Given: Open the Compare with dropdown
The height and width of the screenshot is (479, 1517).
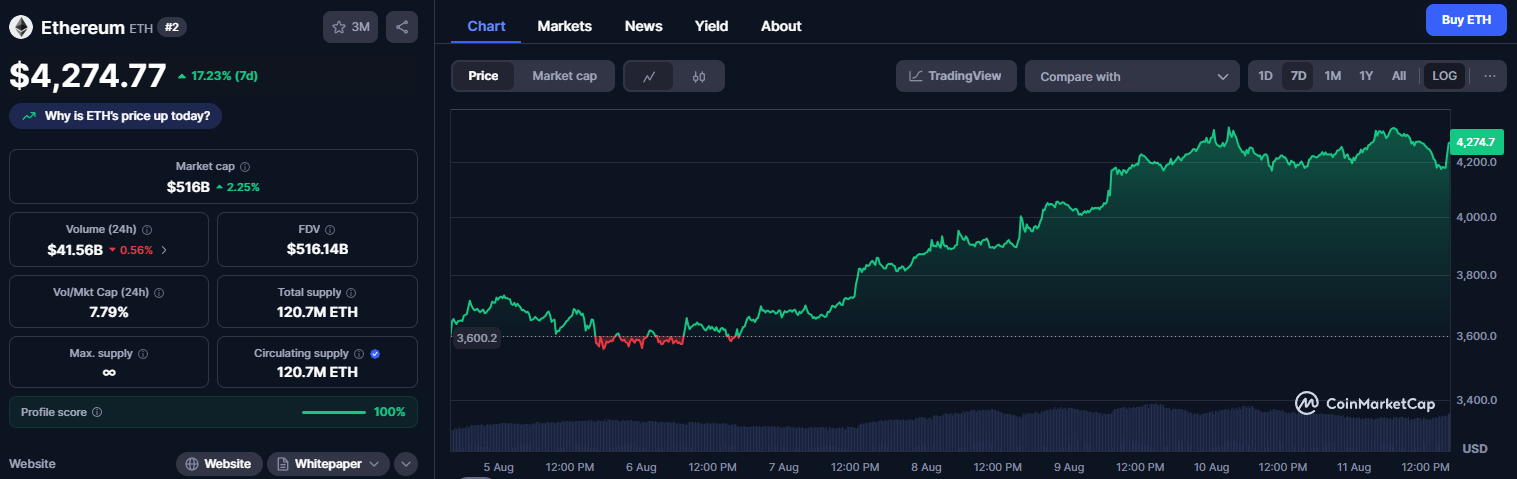Looking at the screenshot, I should (x=1132, y=76).
